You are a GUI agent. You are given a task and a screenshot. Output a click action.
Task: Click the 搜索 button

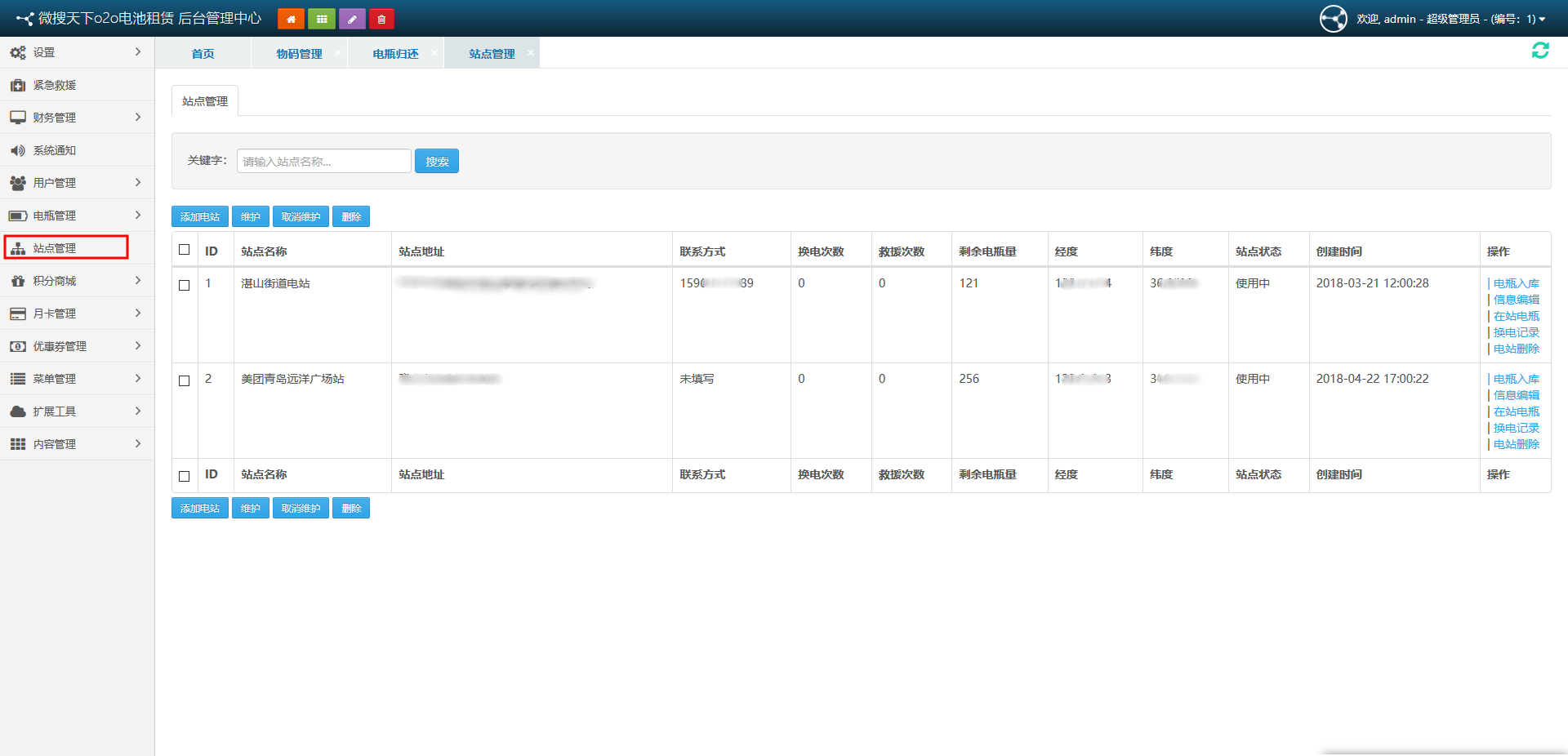437,162
